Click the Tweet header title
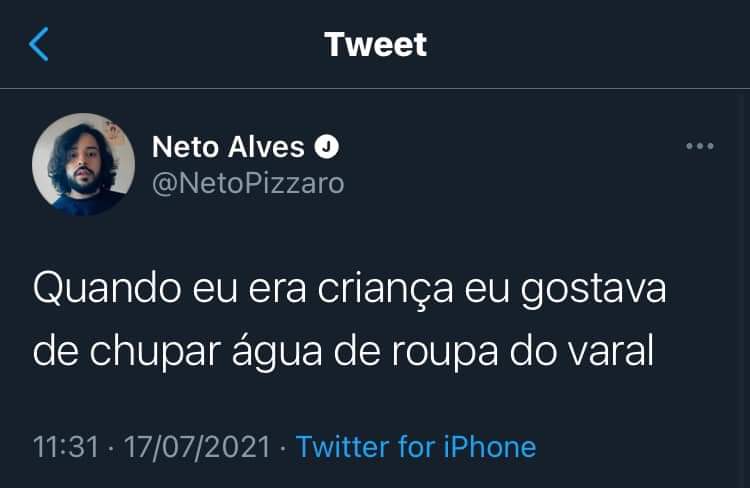Screen dimensions: 750x488 [375, 44]
